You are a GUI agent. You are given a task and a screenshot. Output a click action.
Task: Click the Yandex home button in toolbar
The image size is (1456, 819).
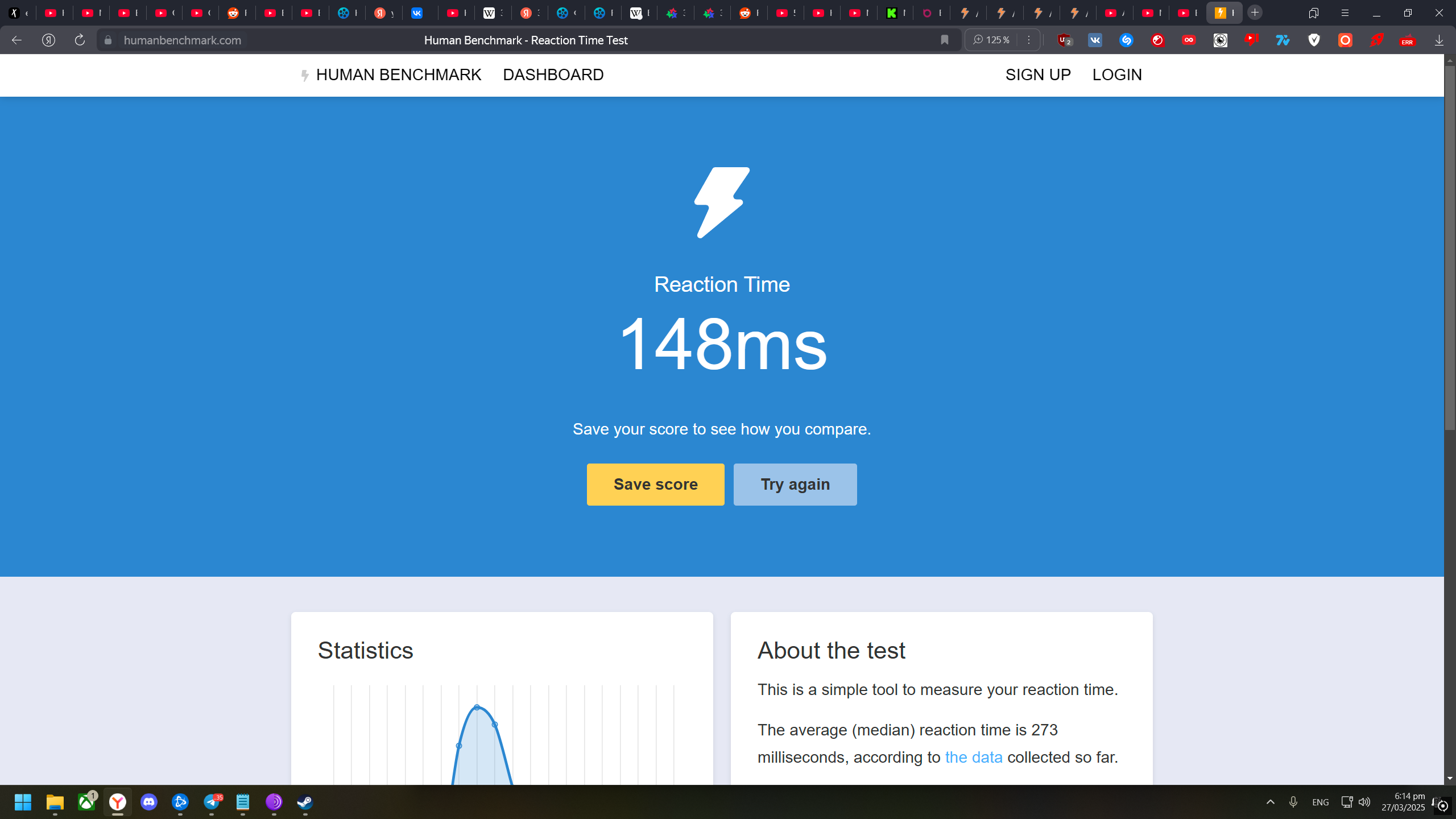[x=48, y=40]
